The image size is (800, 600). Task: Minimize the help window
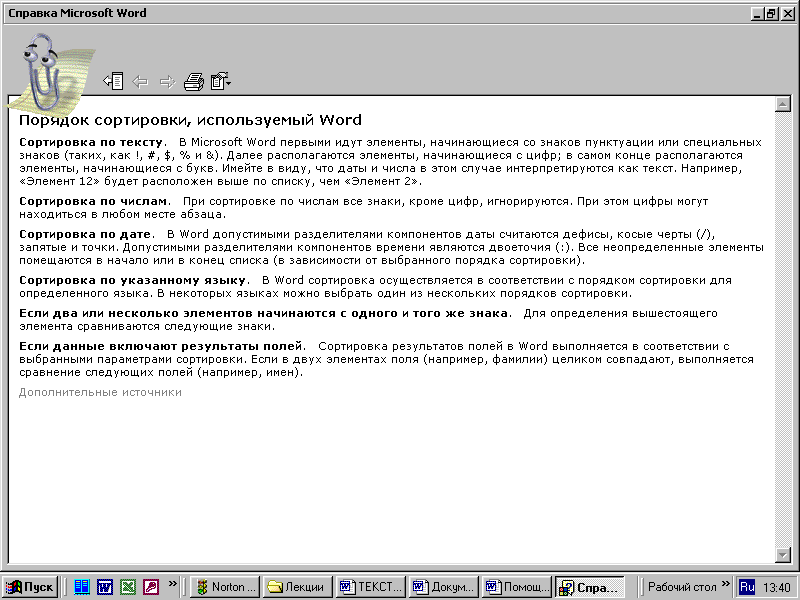[758, 14]
